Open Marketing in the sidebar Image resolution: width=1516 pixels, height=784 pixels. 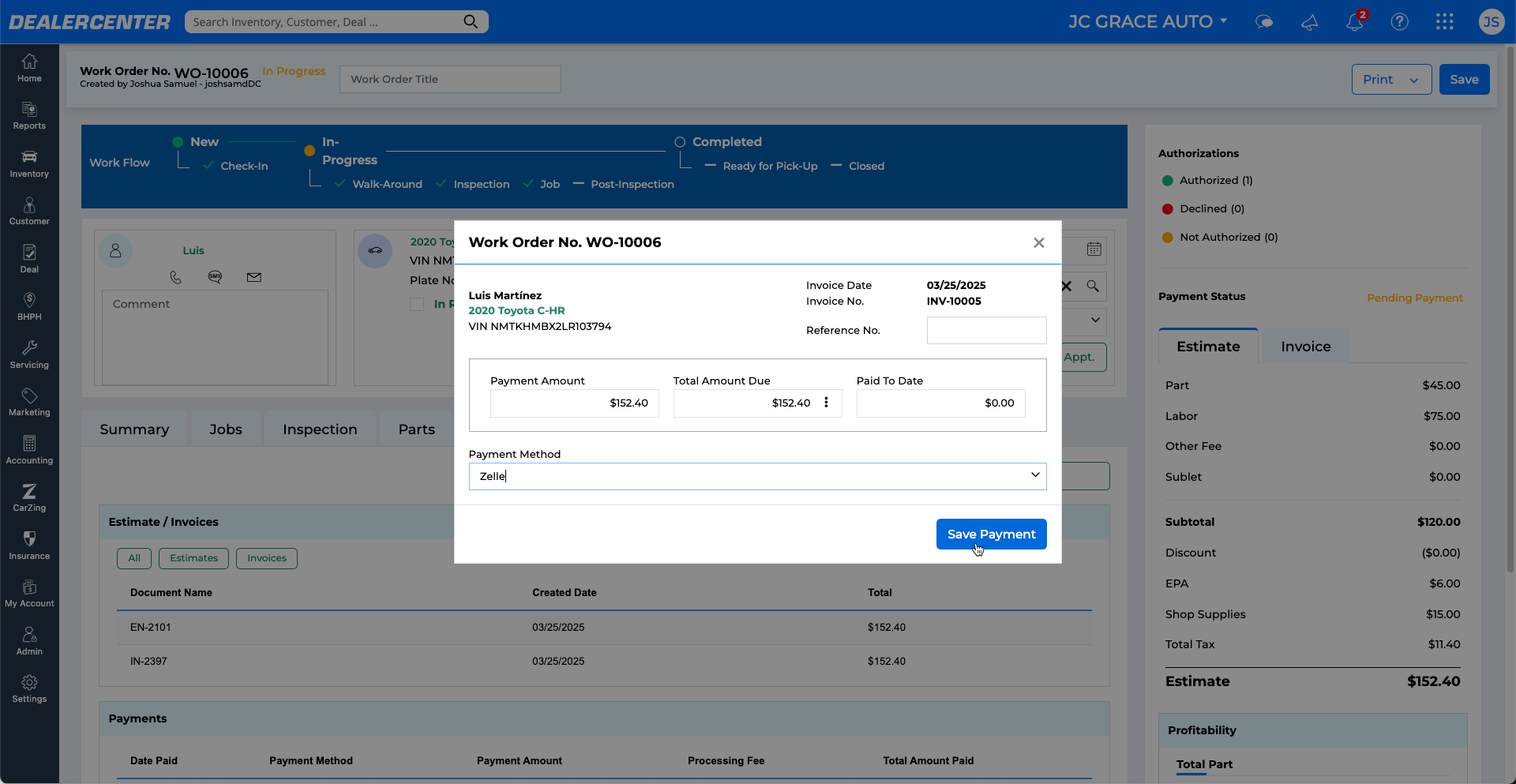point(29,403)
